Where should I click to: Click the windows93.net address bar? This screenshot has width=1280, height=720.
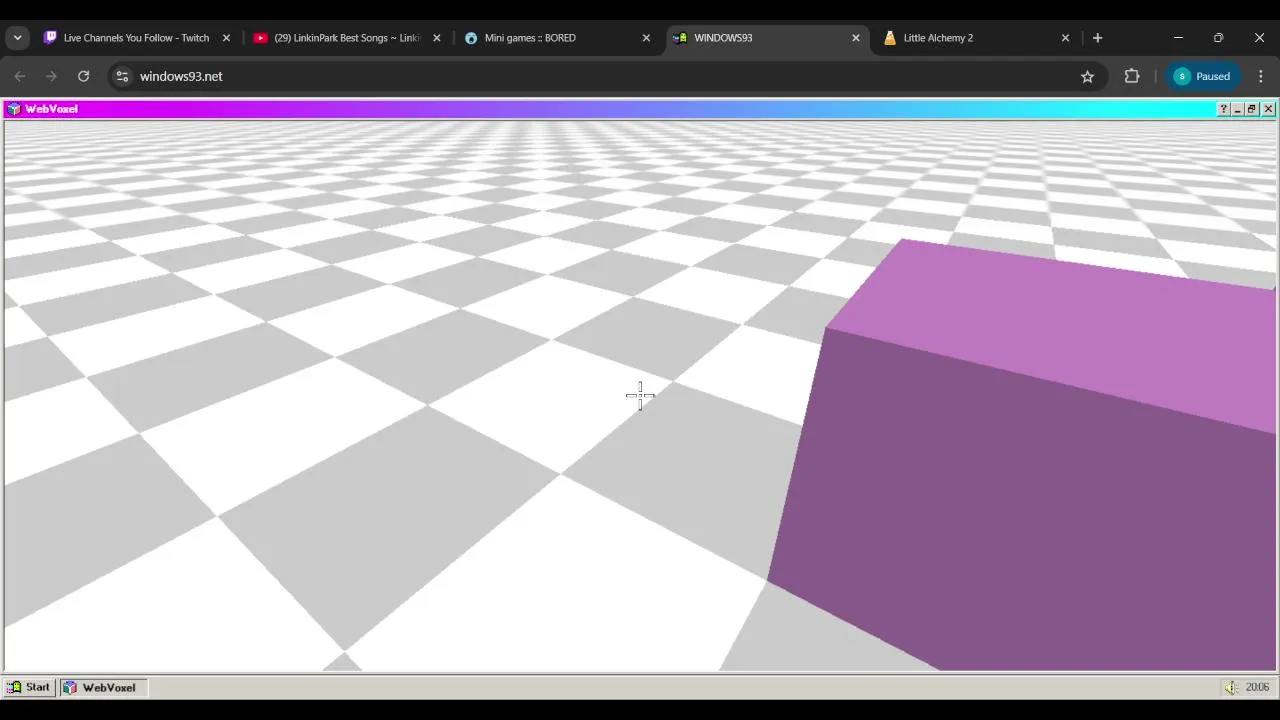604,76
